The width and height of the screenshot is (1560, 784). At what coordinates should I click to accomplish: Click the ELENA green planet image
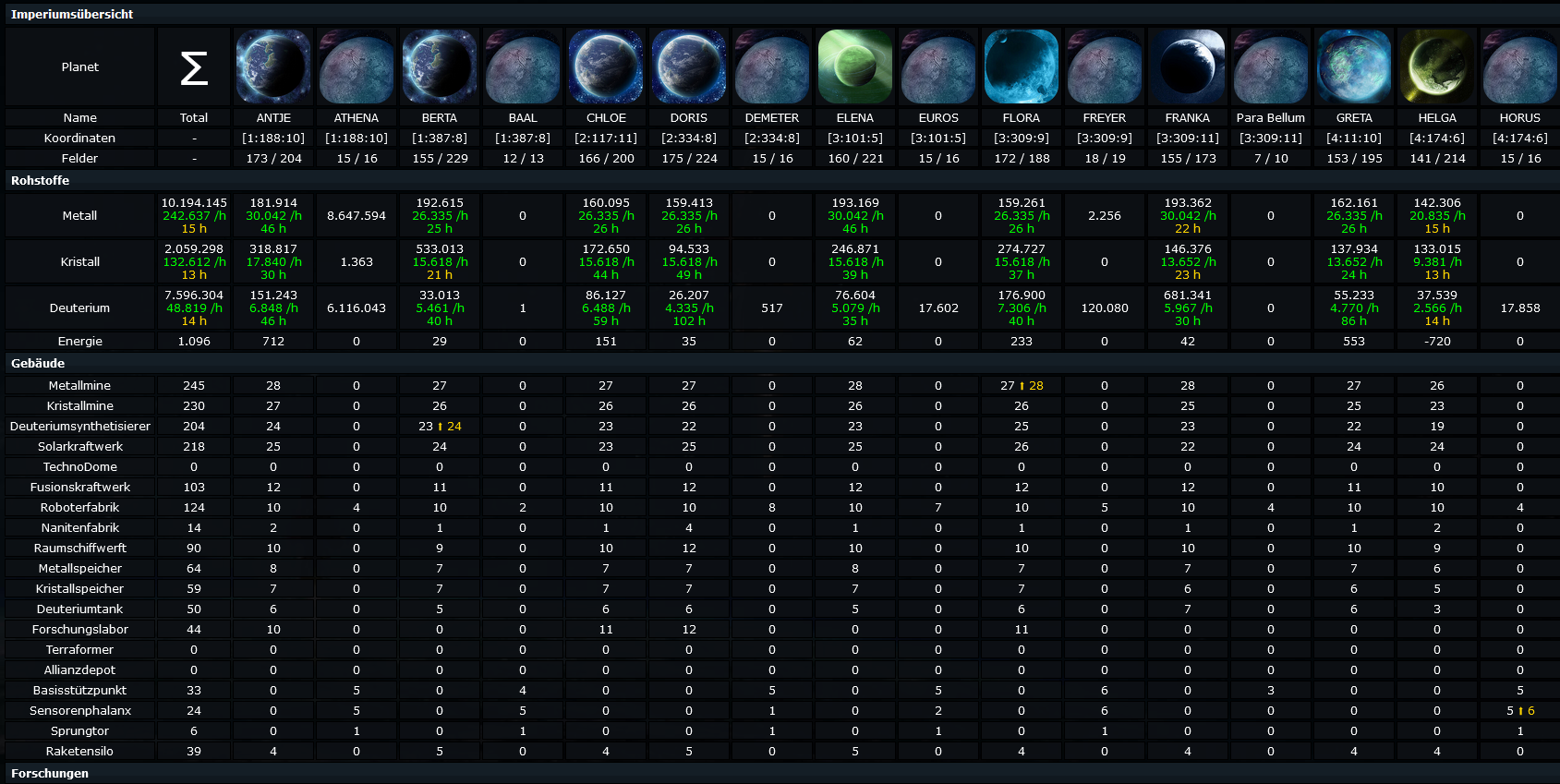click(x=854, y=66)
